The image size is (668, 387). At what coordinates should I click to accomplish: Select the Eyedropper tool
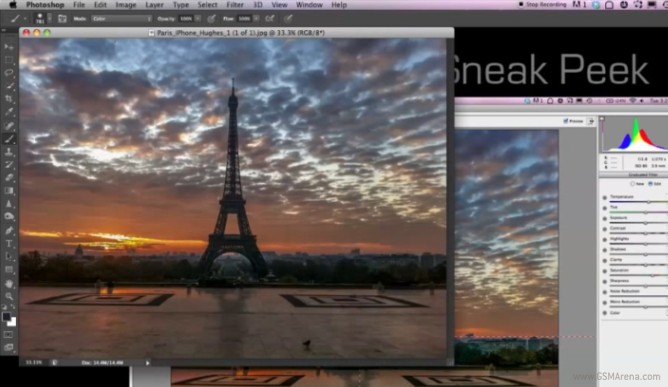coord(9,113)
